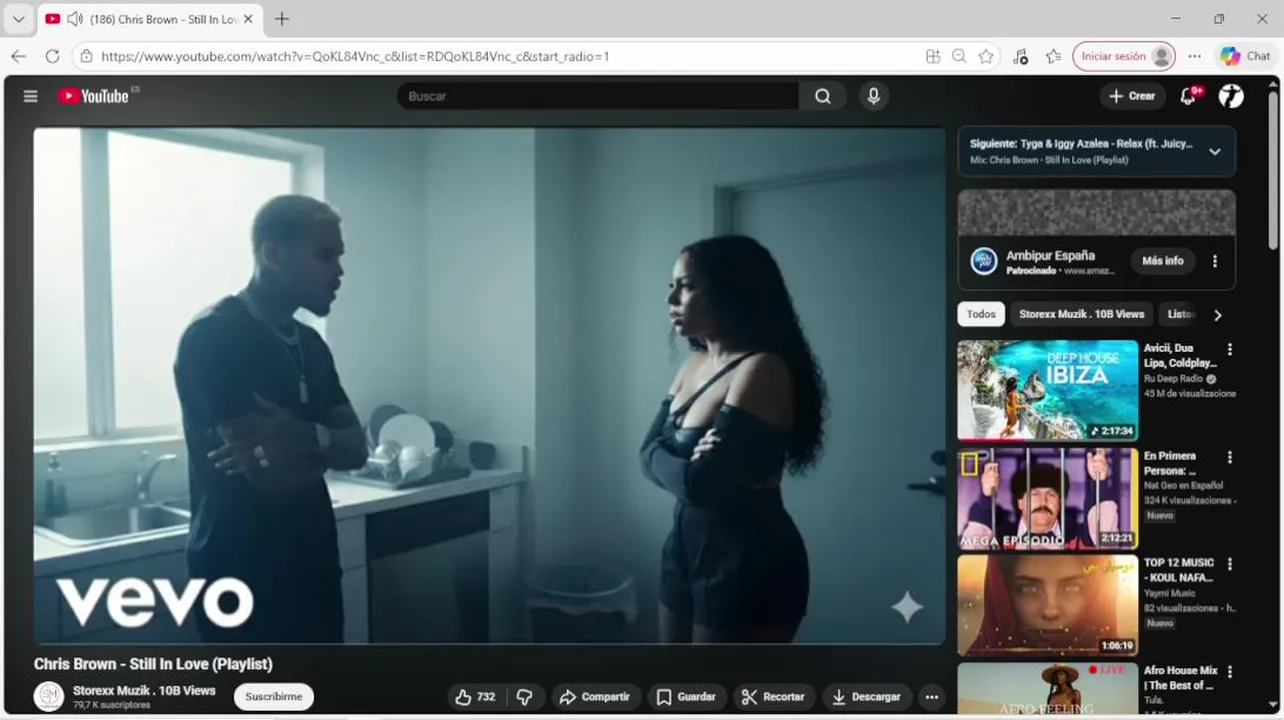The height and width of the screenshot is (720, 1284).
Task: Open the YouTube hamburger guide menu
Action: coord(31,96)
